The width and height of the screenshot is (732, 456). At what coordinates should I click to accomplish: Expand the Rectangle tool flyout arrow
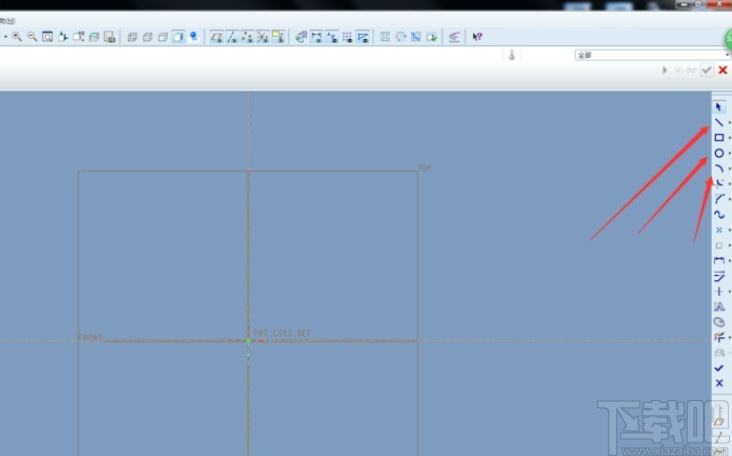click(x=729, y=138)
